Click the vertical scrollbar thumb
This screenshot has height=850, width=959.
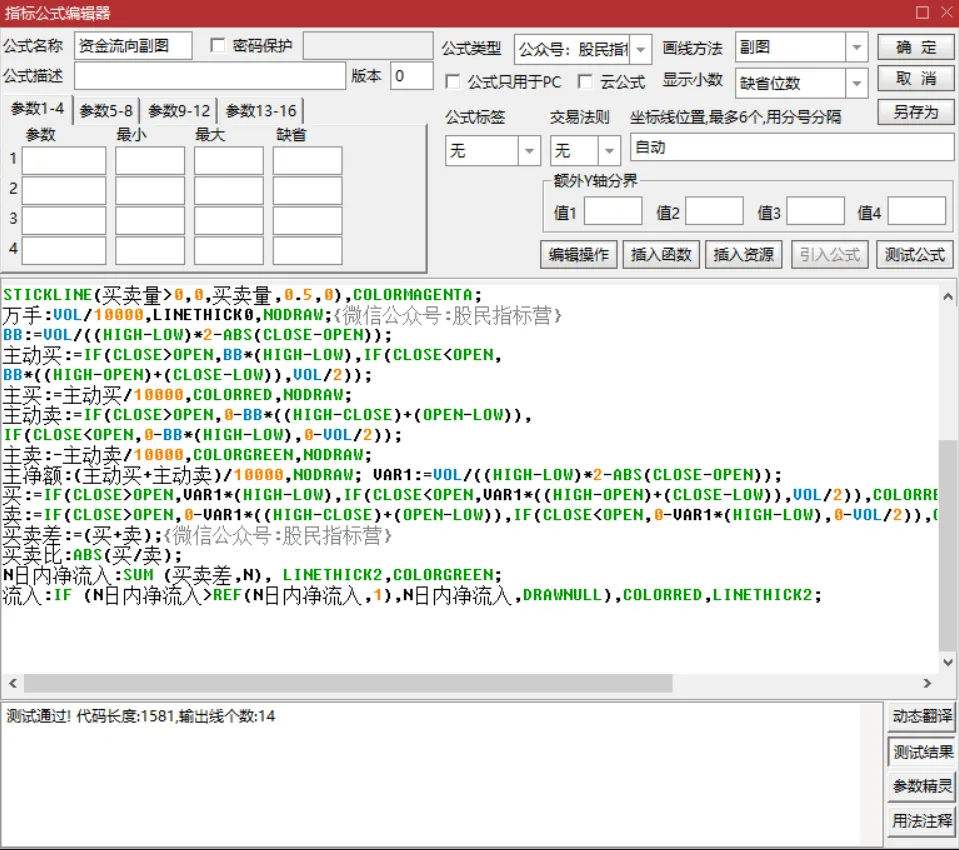point(948,546)
